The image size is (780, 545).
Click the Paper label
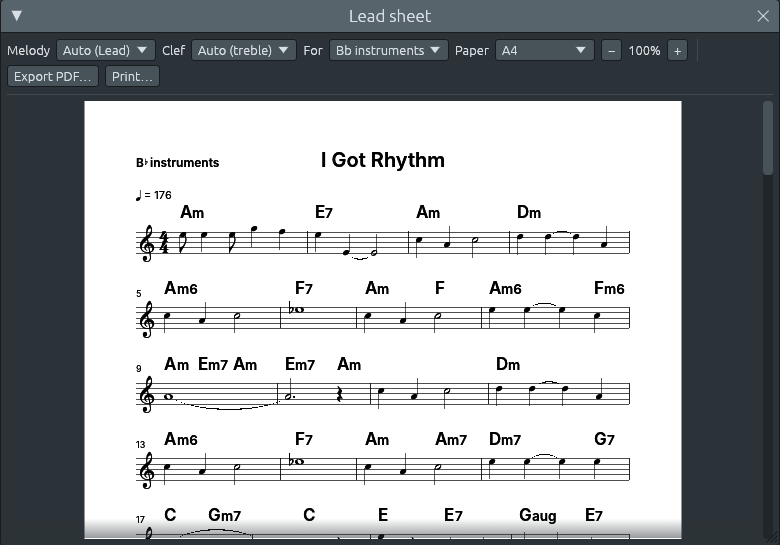472,51
